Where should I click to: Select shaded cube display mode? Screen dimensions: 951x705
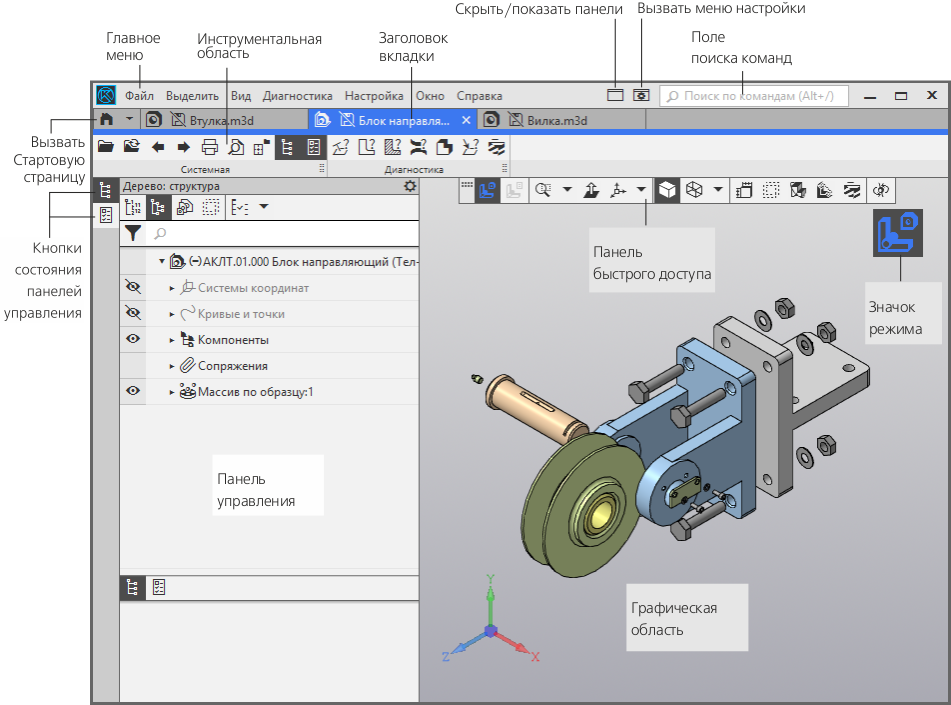[667, 189]
